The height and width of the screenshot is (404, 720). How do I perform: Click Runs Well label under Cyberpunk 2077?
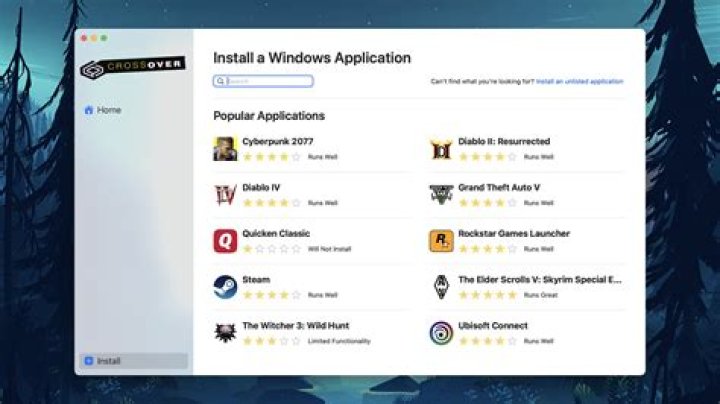point(322,157)
